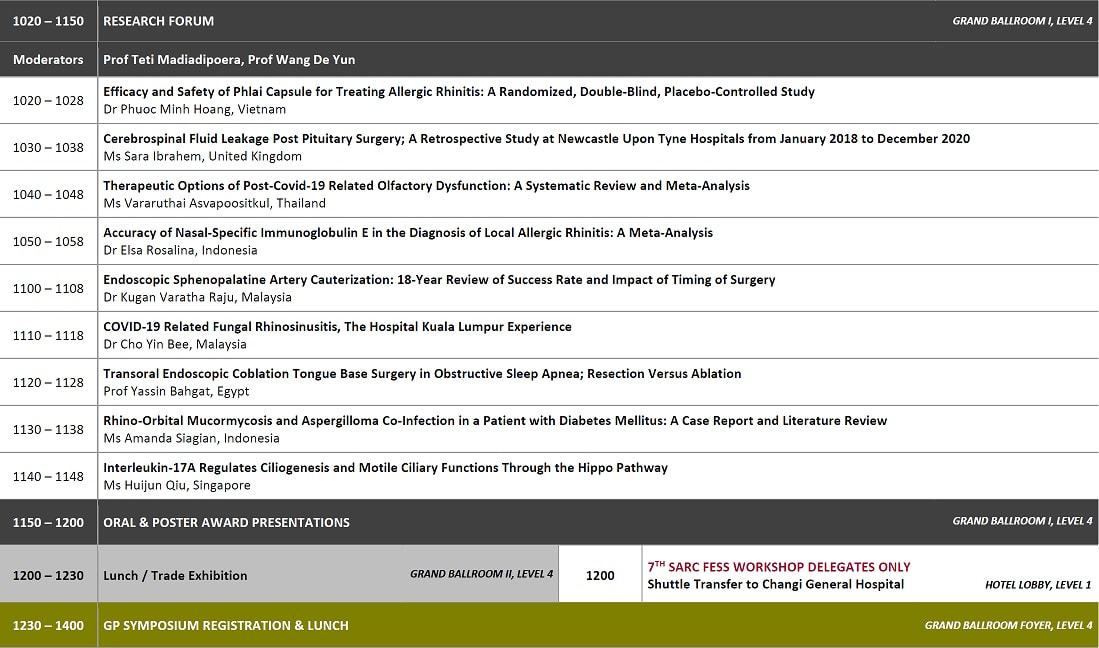Viewport: 1099px width, 648px height.
Task: Open the Endoscopic Sphenopalatine Artery Cauterization entry
Action: [x=439, y=280]
